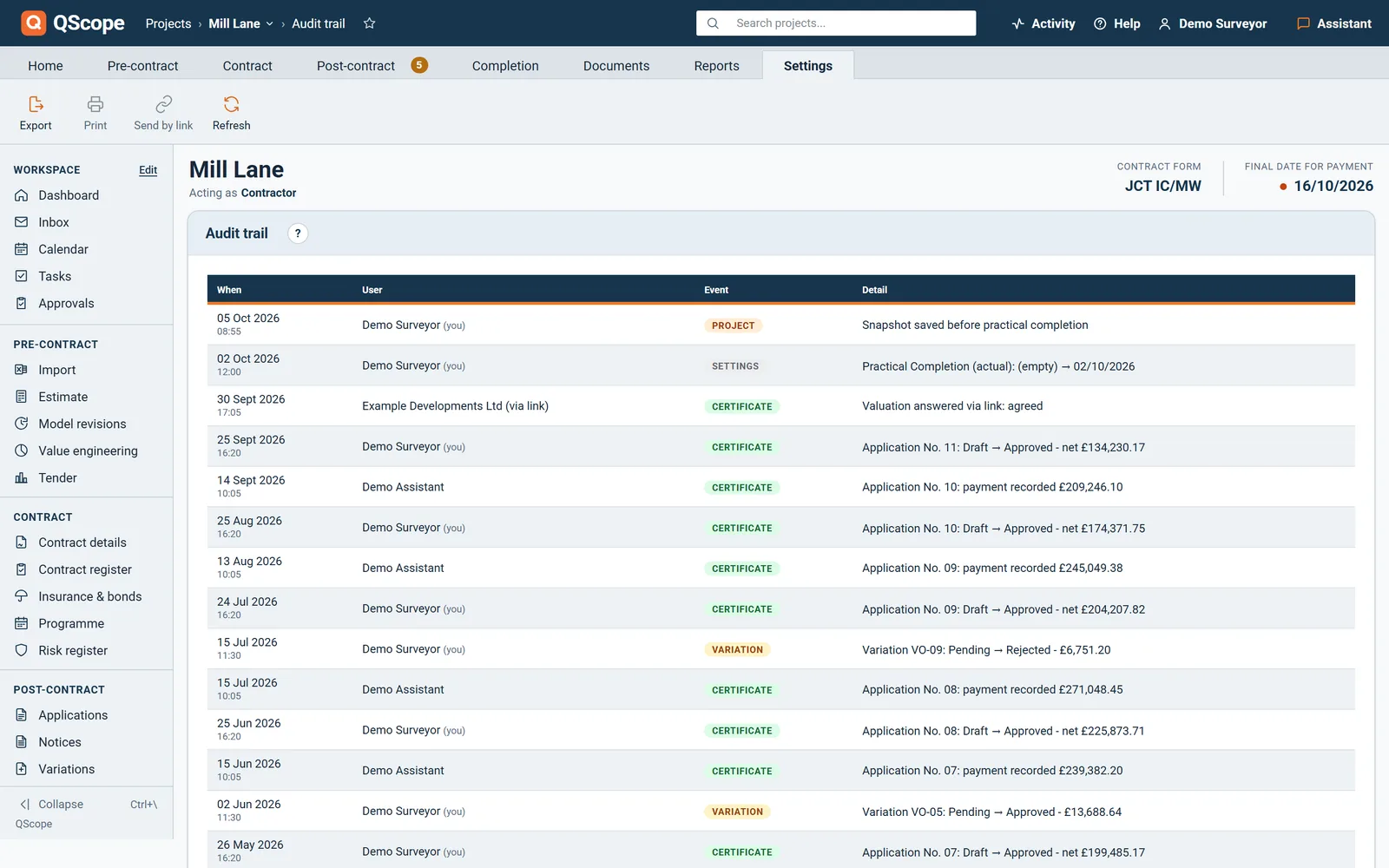Select the Variation VO-09 Rejected detail

coord(986,650)
